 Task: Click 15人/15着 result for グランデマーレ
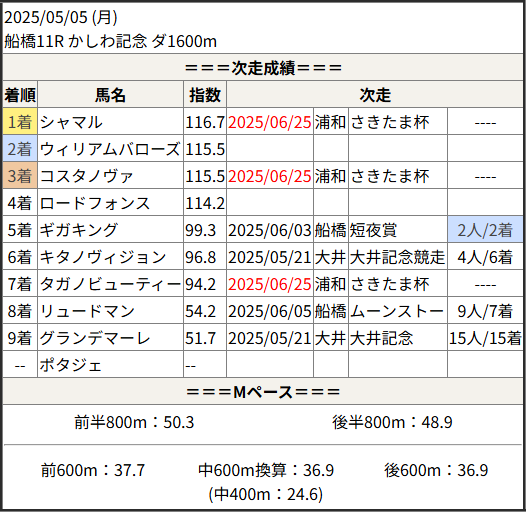pos(485,338)
